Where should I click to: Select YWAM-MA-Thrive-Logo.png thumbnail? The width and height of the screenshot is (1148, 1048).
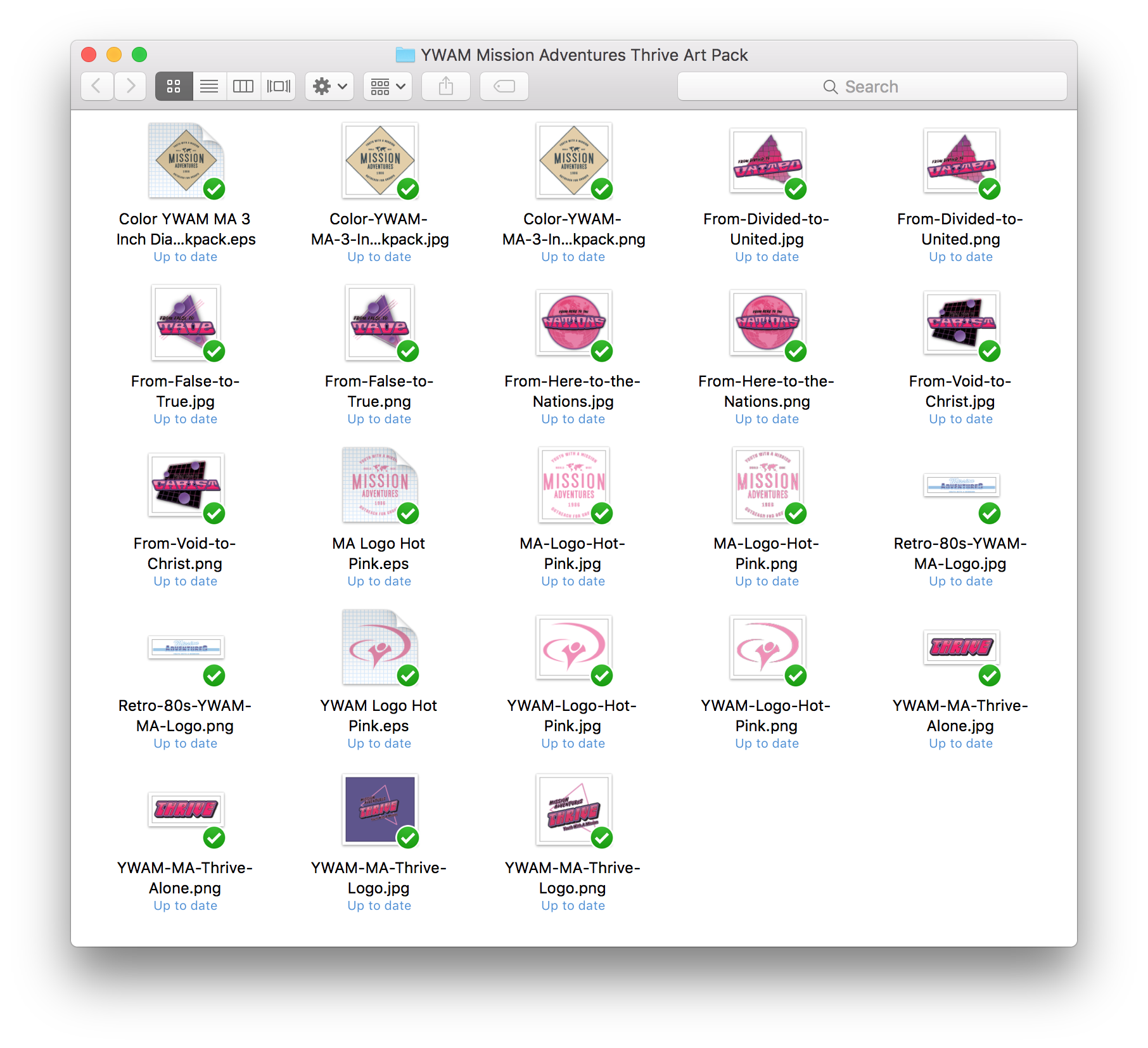(574, 810)
